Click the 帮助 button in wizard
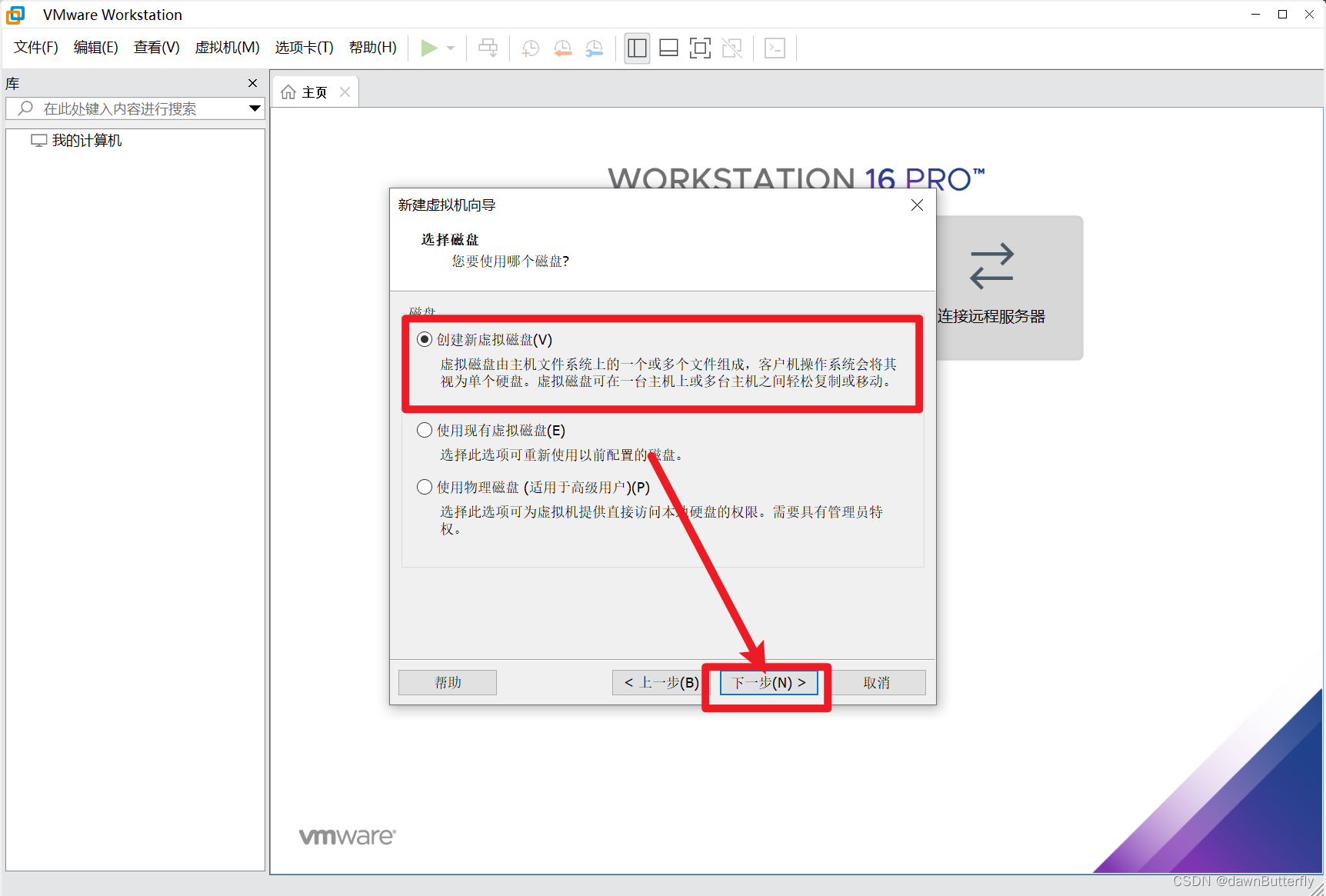The height and width of the screenshot is (896, 1326). point(448,682)
